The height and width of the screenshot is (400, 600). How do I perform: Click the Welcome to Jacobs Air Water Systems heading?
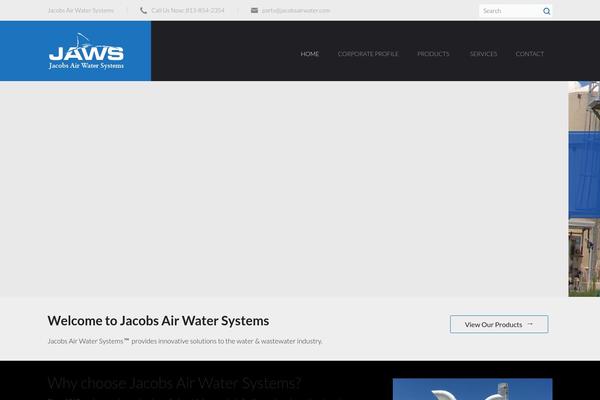coord(158,321)
